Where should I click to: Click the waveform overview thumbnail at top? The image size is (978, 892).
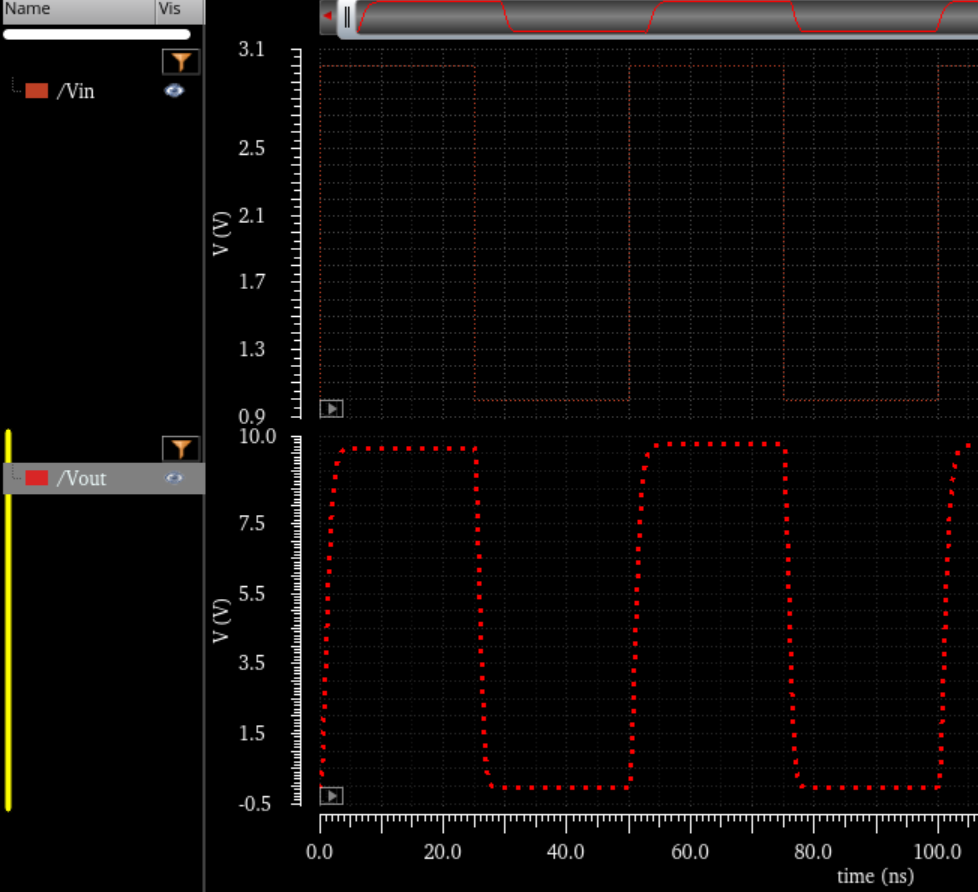tap(660, 17)
